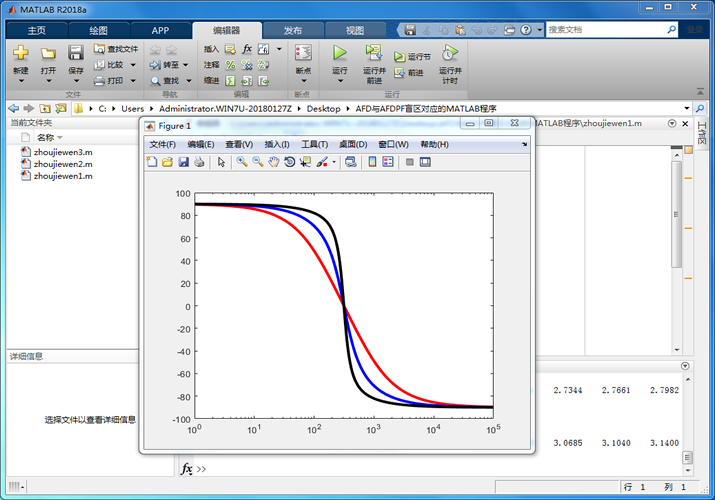Viewport: 715px width, 500px height.
Task: Click the Link Plot icon
Action: point(350,162)
